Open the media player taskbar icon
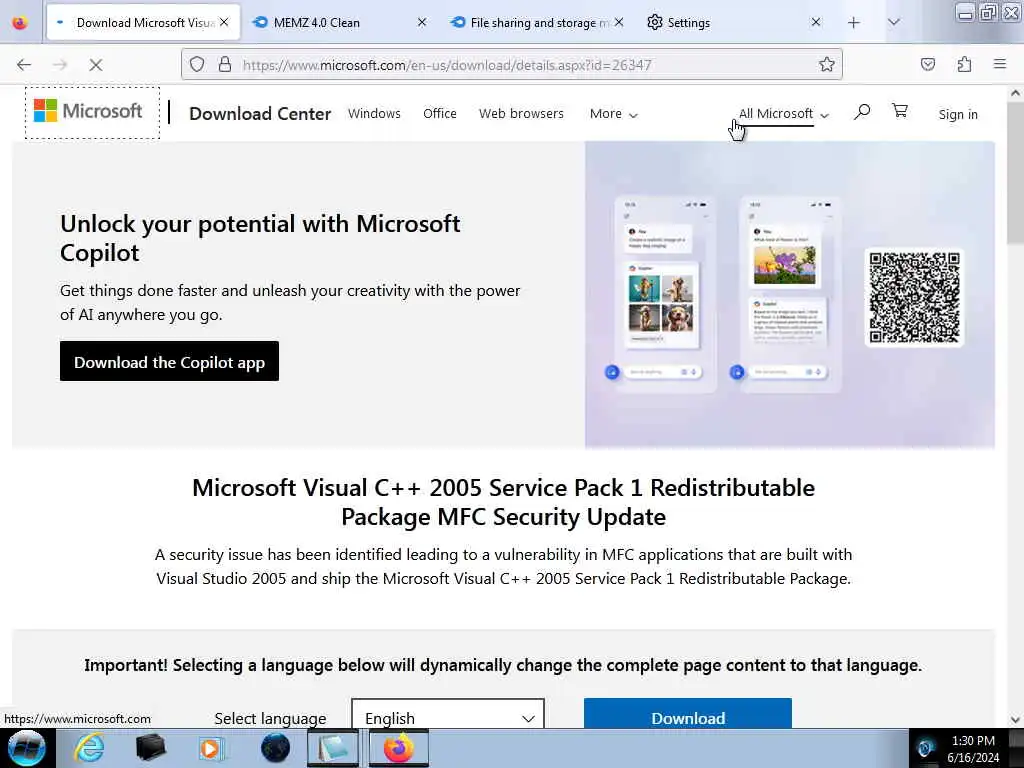This screenshot has height=768, width=1024. (x=212, y=748)
